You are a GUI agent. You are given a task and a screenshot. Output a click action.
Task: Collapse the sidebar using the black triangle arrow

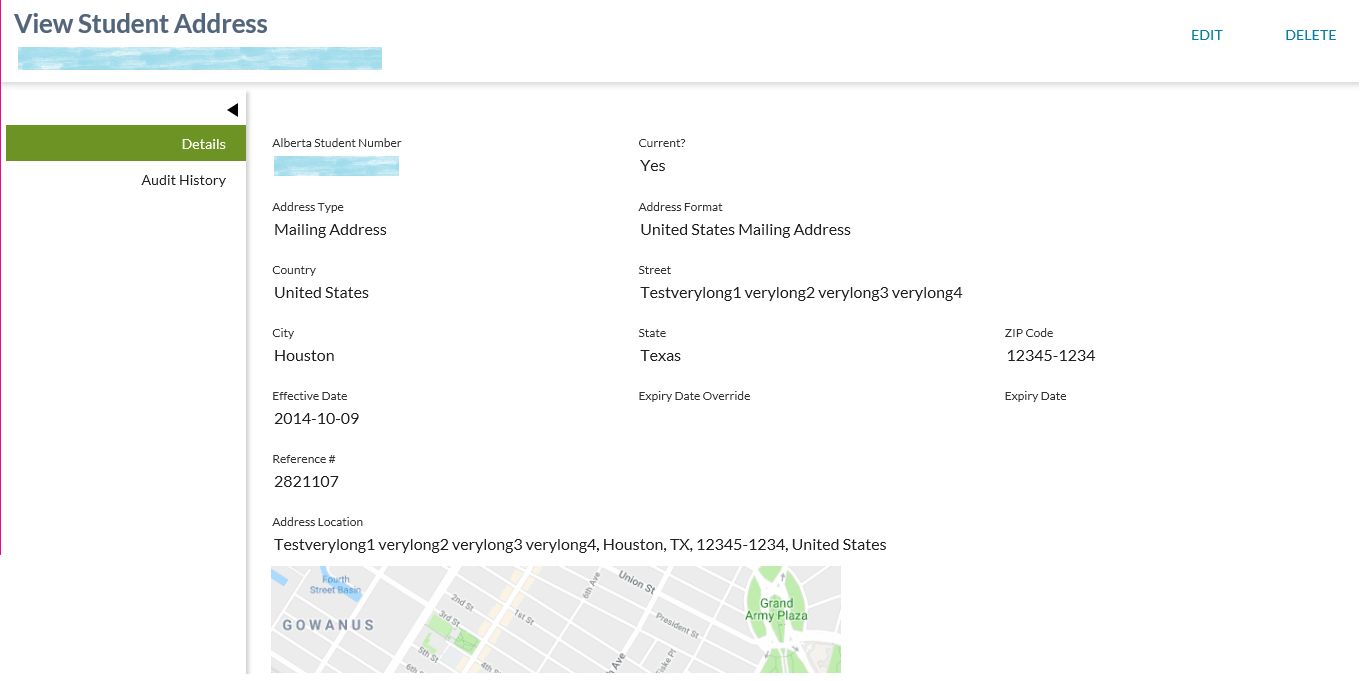click(232, 110)
